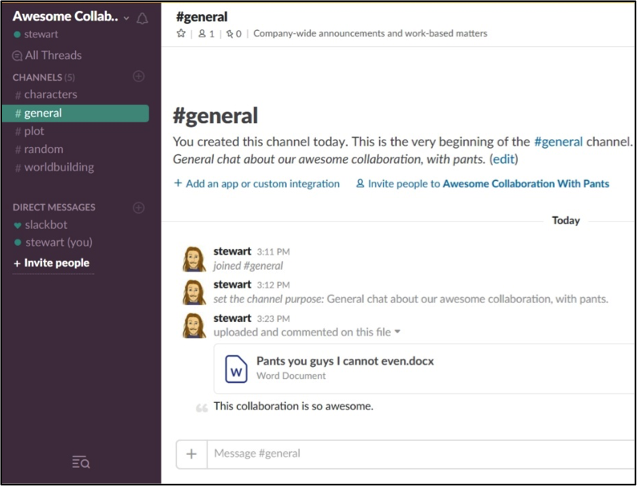Viewport: 637px width, 486px height.
Task: Click the new direct message plus icon
Action: click(x=139, y=208)
